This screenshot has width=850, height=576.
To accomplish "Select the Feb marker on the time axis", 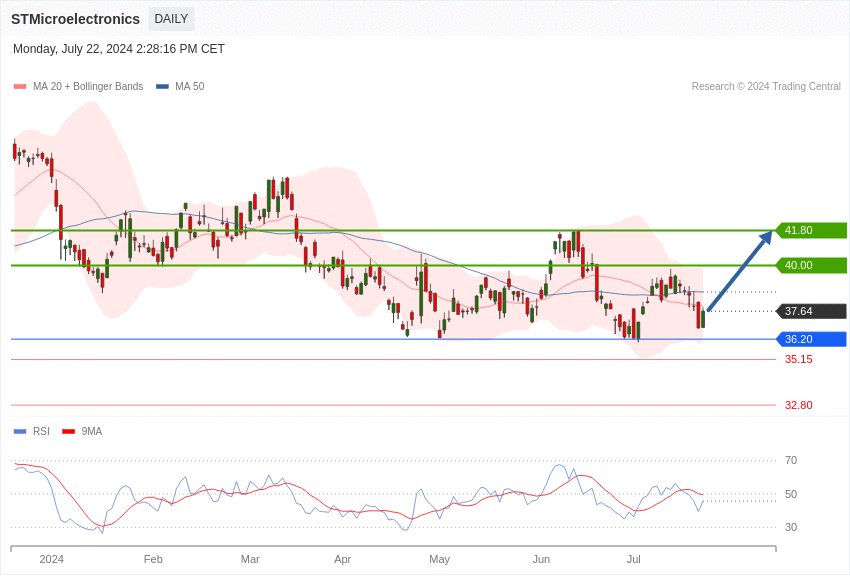I will pyautogui.click(x=153, y=559).
